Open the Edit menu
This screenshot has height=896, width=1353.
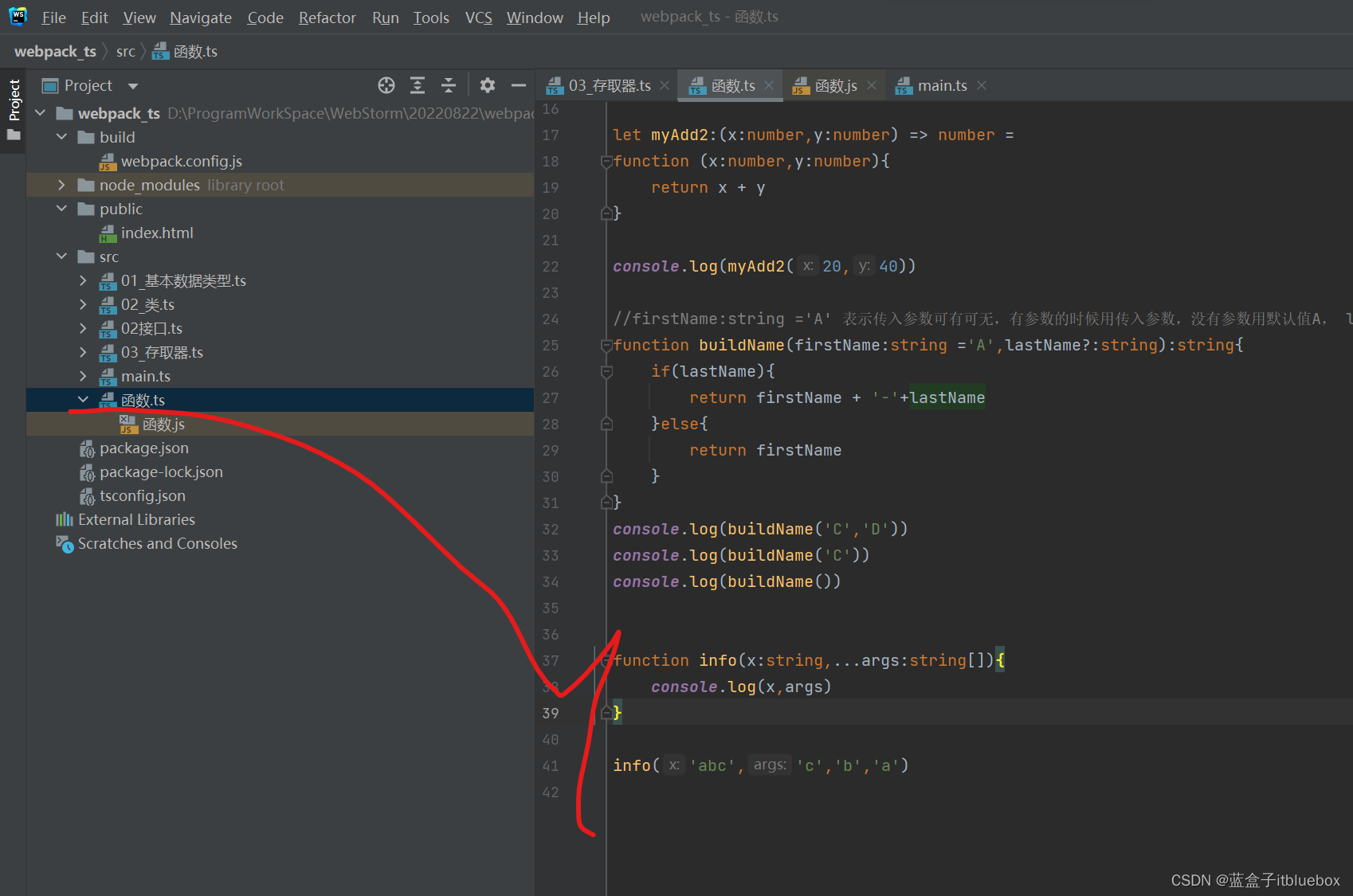coord(94,18)
